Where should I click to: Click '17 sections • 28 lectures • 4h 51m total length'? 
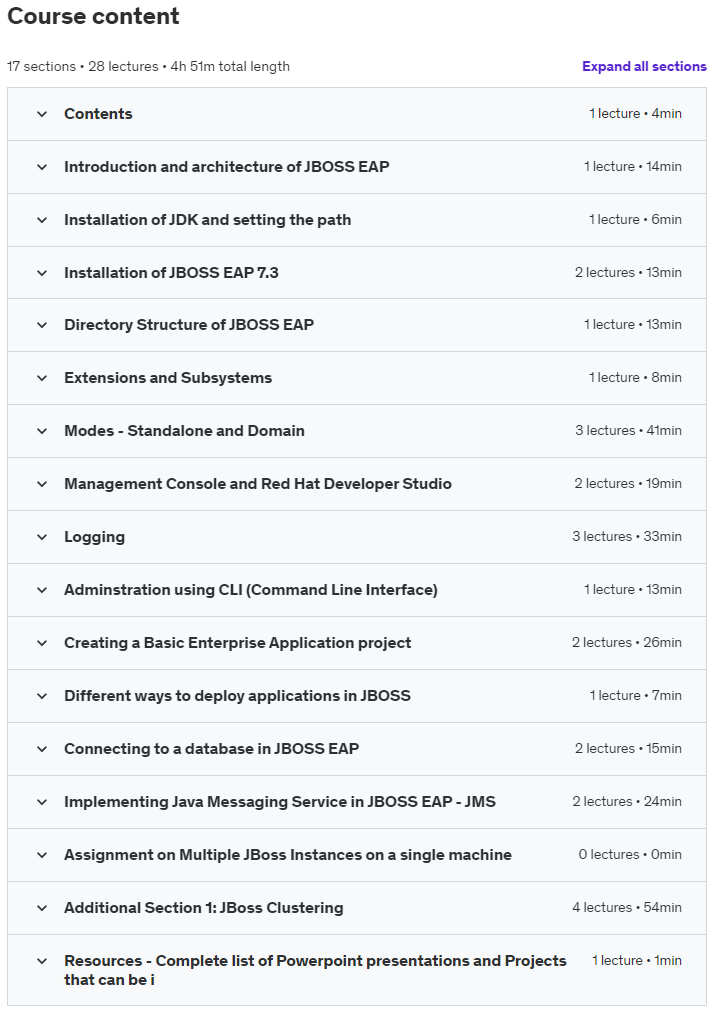[148, 66]
